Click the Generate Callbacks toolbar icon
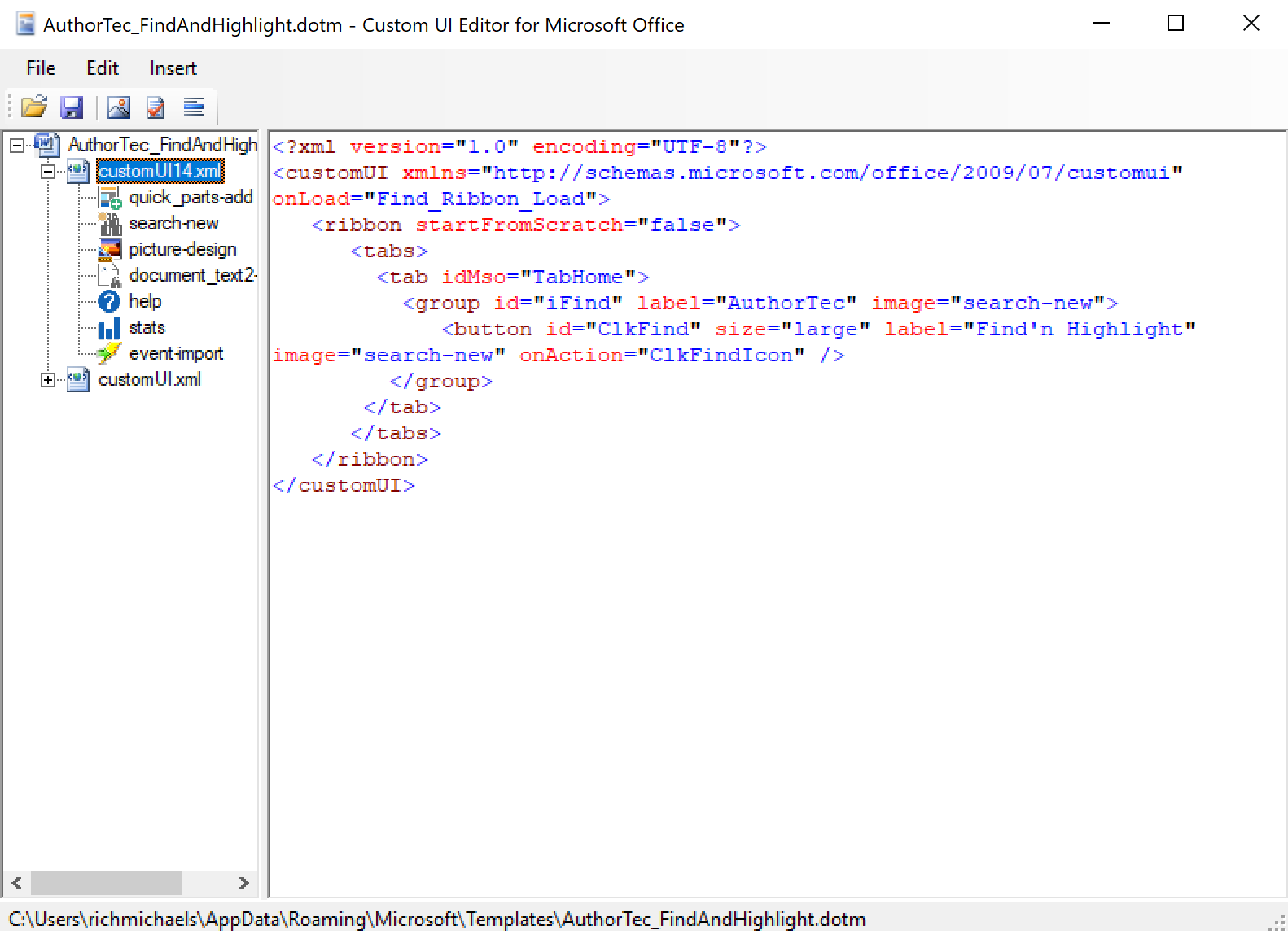Screen dimensions: 1288x931 194,107
